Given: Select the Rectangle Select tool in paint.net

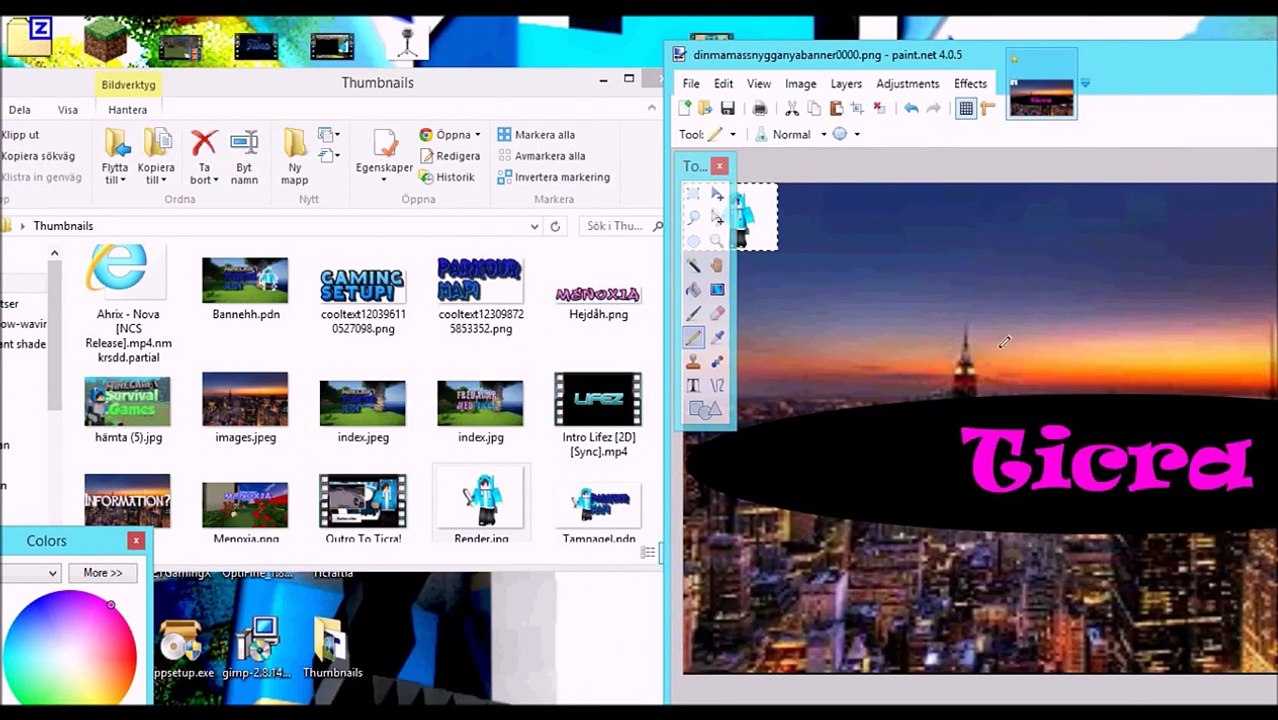Looking at the screenshot, I should point(693,193).
